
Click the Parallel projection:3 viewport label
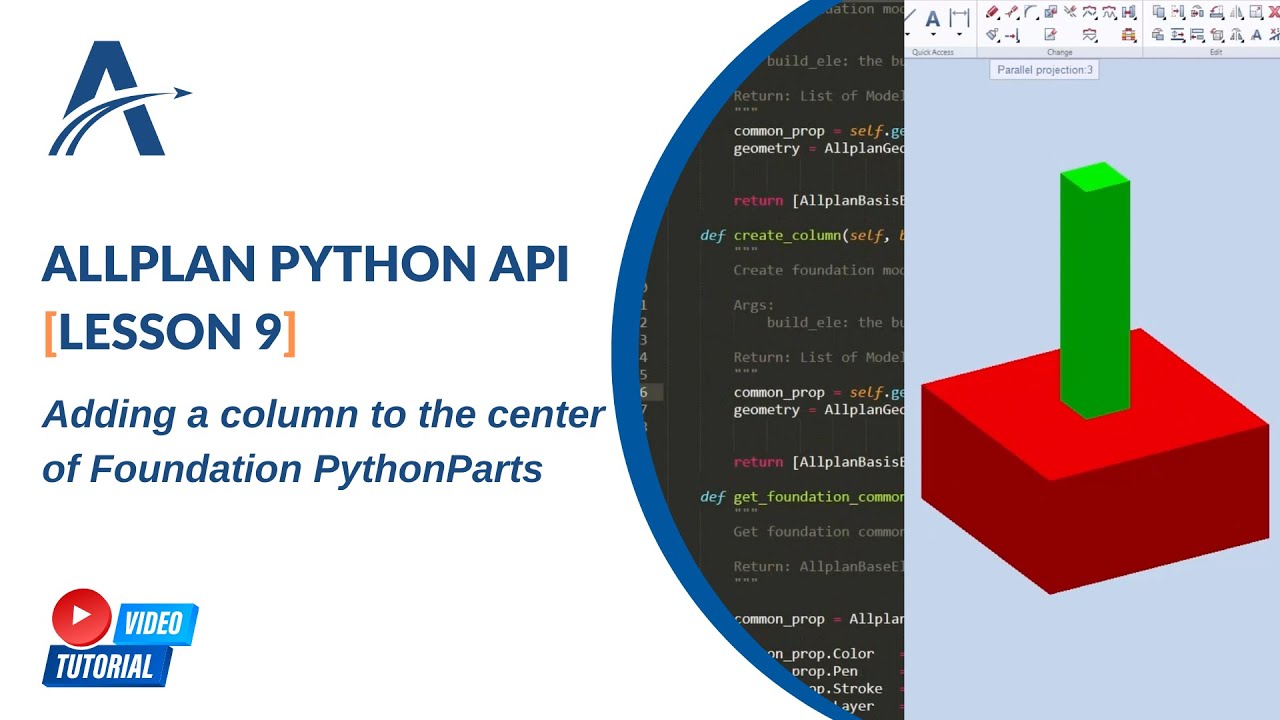coord(1045,70)
